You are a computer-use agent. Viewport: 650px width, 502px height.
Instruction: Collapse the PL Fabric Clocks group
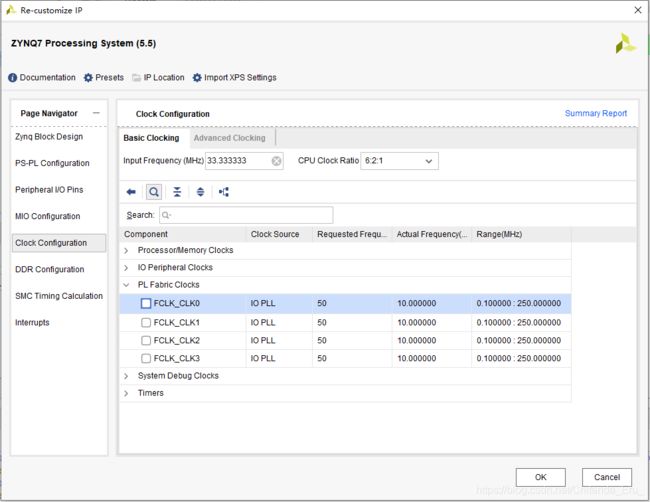point(126,285)
